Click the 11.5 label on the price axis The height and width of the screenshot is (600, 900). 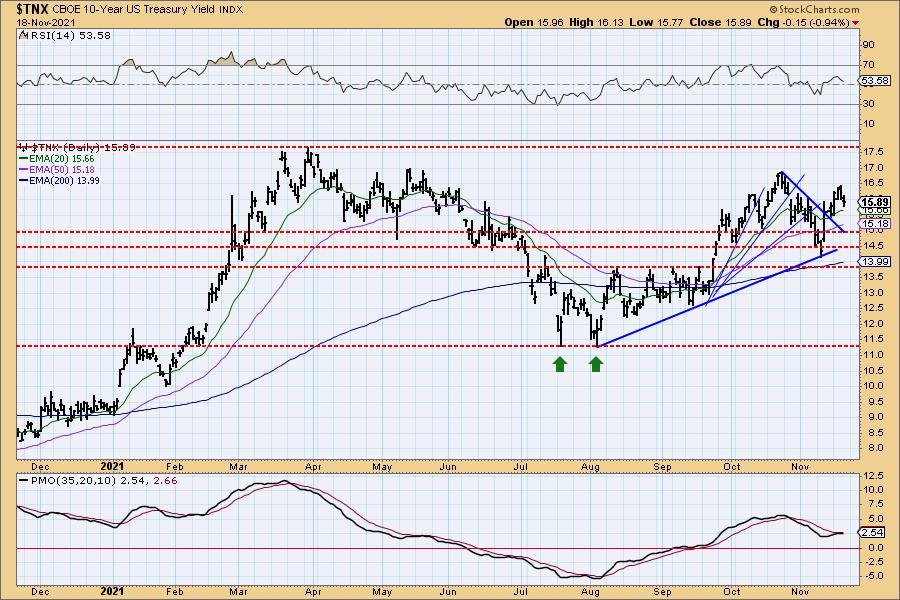(x=872, y=339)
